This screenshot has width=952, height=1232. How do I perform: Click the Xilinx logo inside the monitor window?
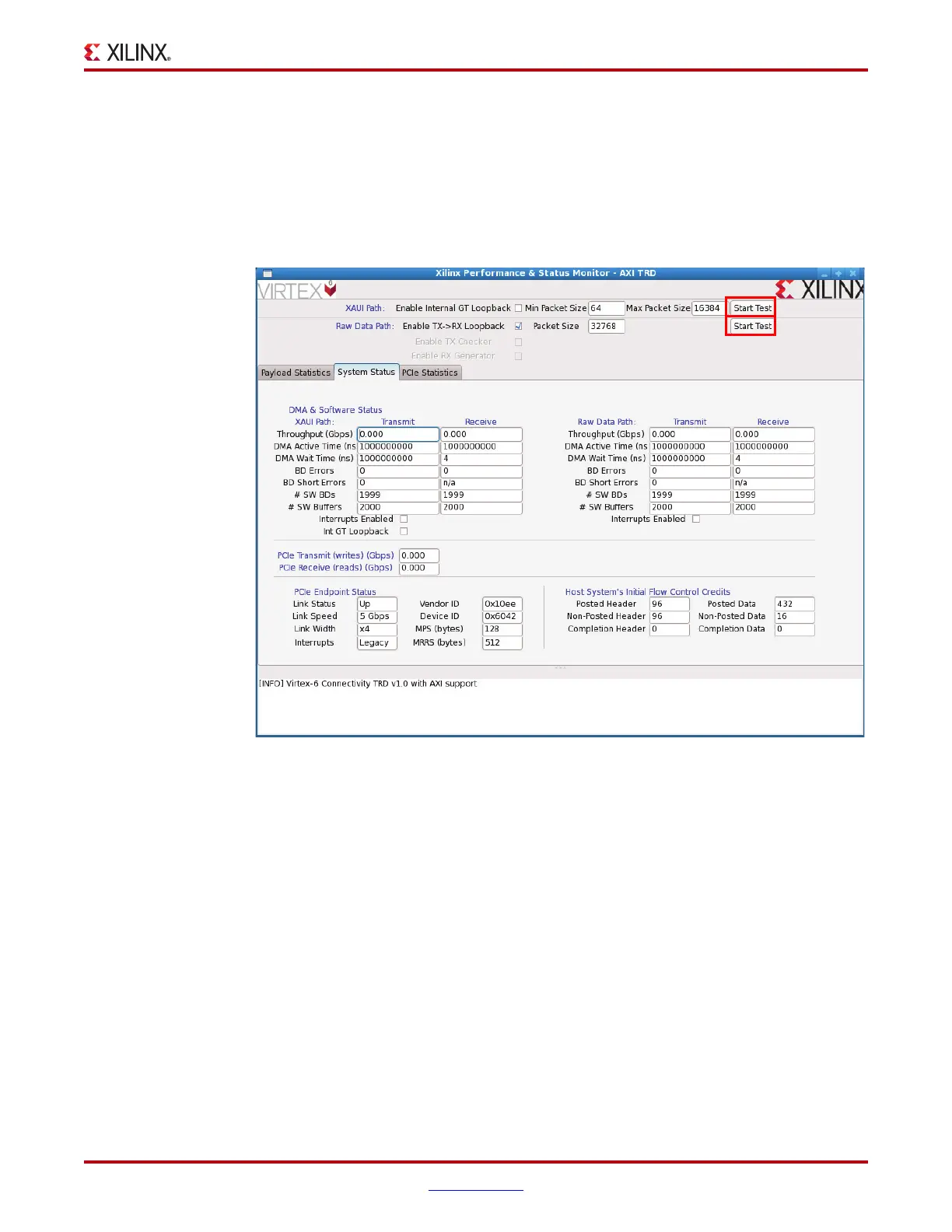[x=820, y=289]
